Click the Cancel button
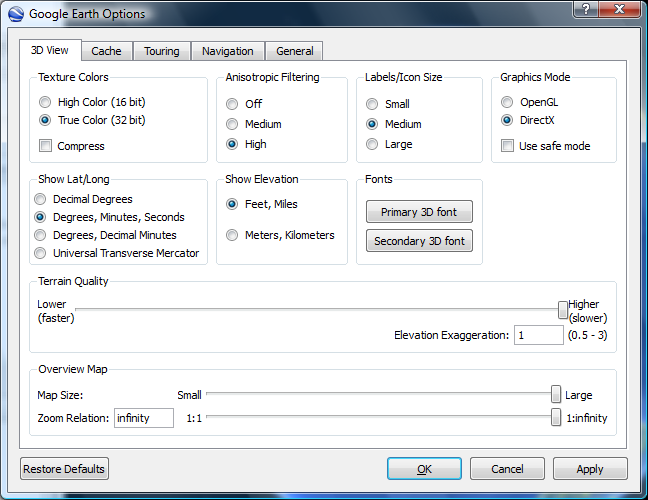Screen dimensions: 648x500 click(x=507, y=469)
